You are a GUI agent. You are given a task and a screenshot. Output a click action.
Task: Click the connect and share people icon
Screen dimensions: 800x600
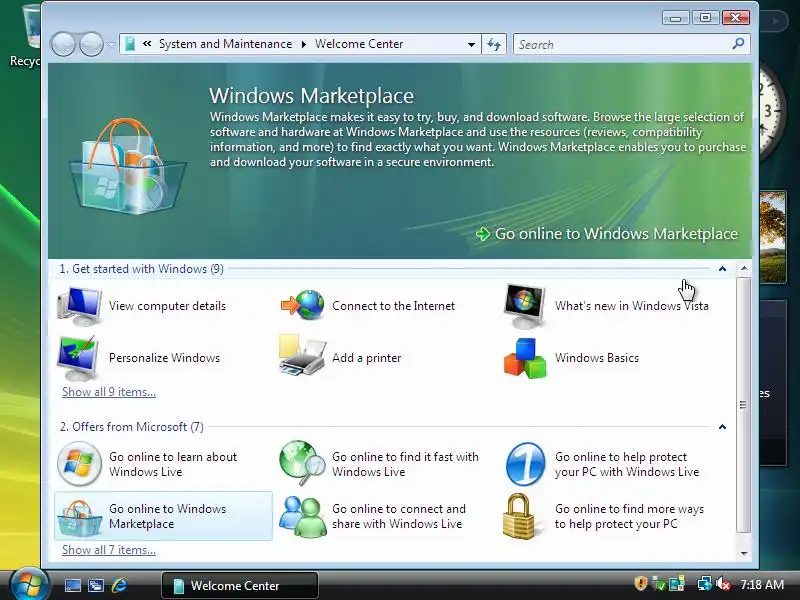(303, 517)
